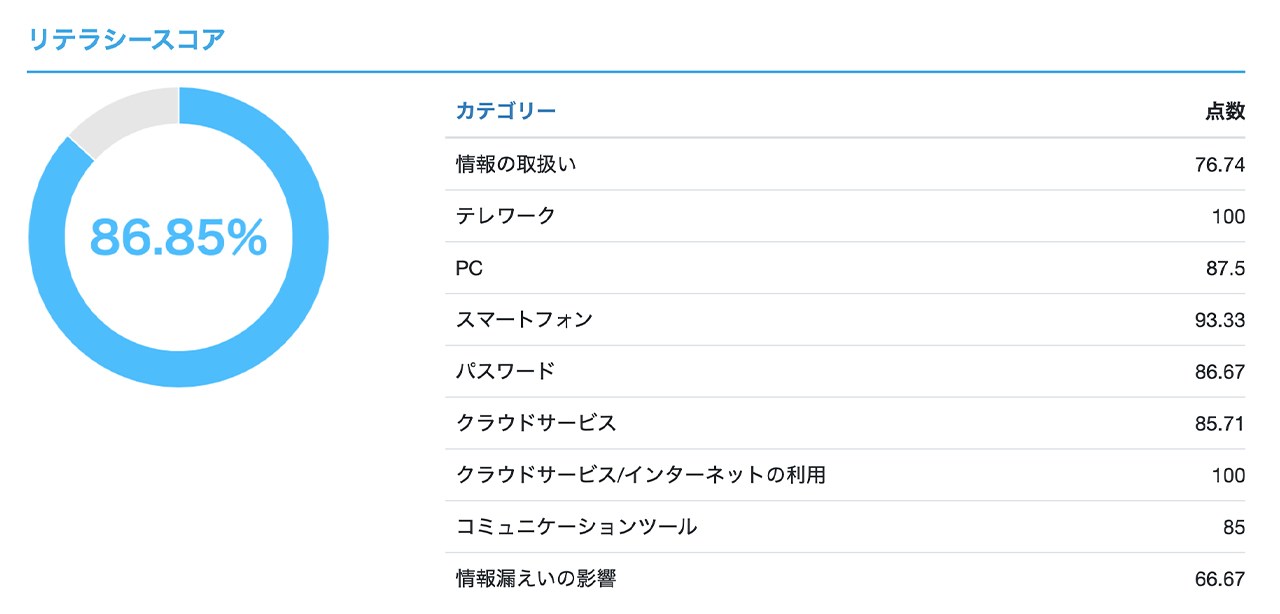Click the 76.74 score value
Viewport: 1280px width, 614px height.
point(1220,165)
